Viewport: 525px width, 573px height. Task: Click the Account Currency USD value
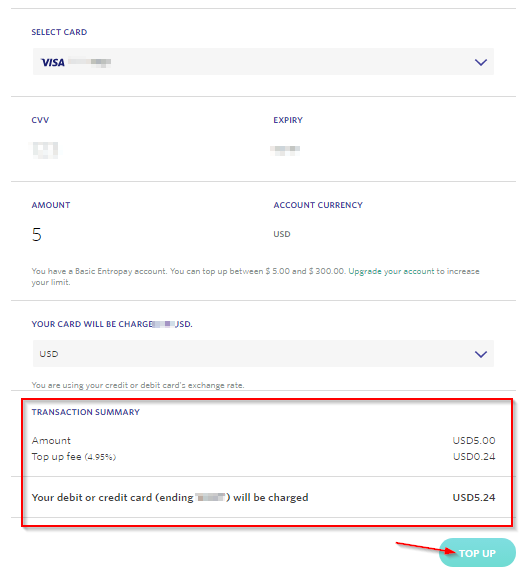click(282, 234)
